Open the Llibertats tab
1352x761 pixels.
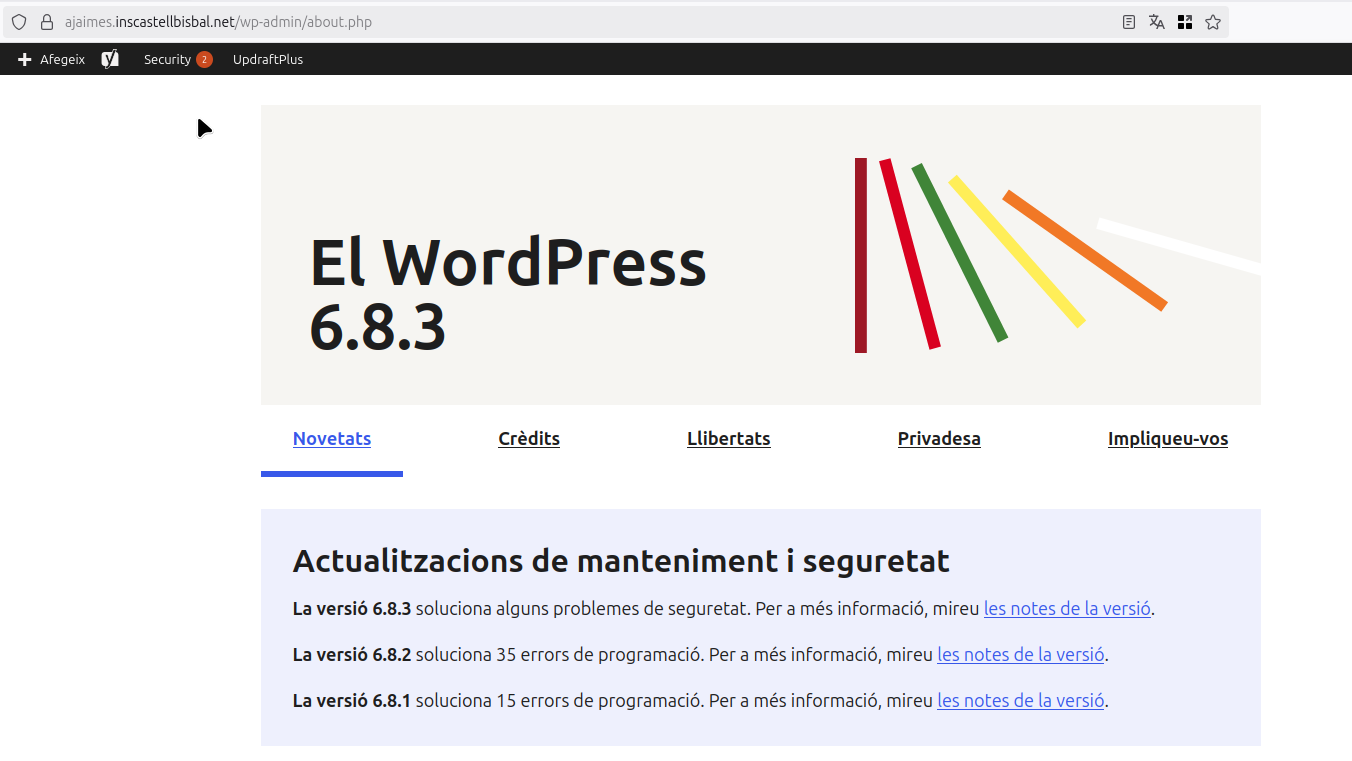(728, 439)
